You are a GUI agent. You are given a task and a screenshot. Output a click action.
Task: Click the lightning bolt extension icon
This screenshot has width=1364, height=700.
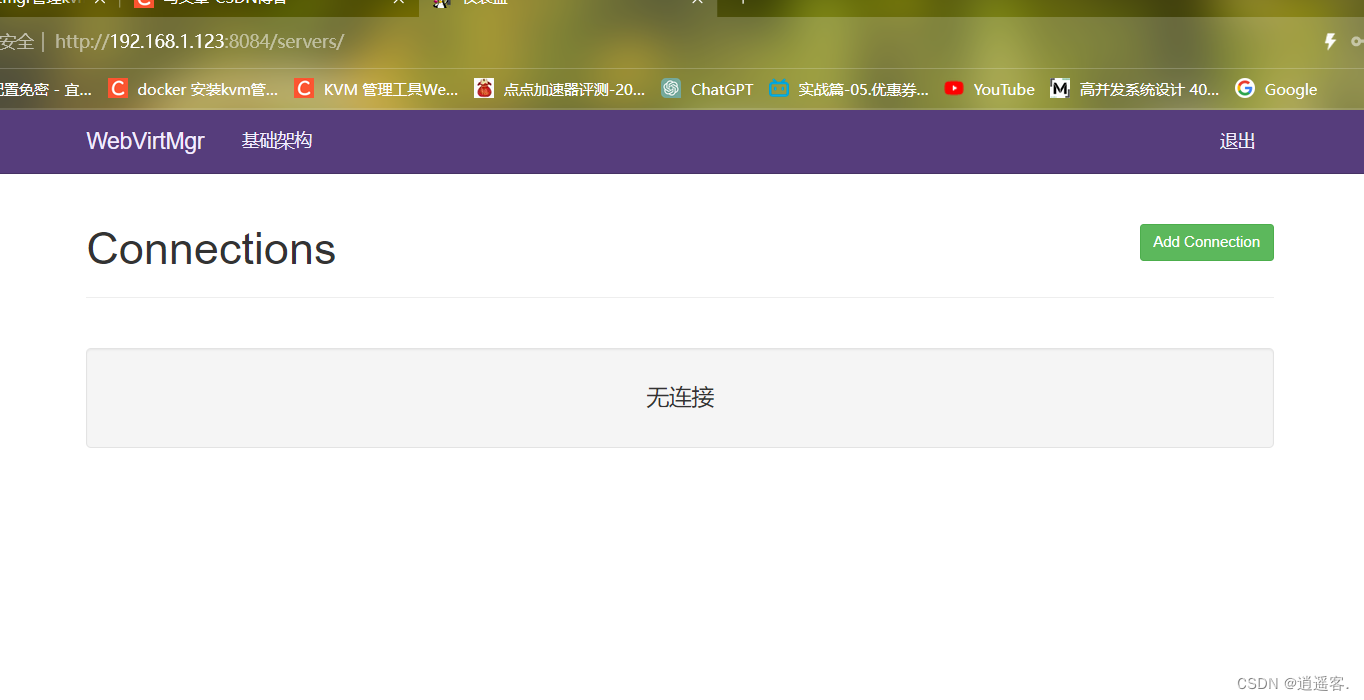[1329, 41]
